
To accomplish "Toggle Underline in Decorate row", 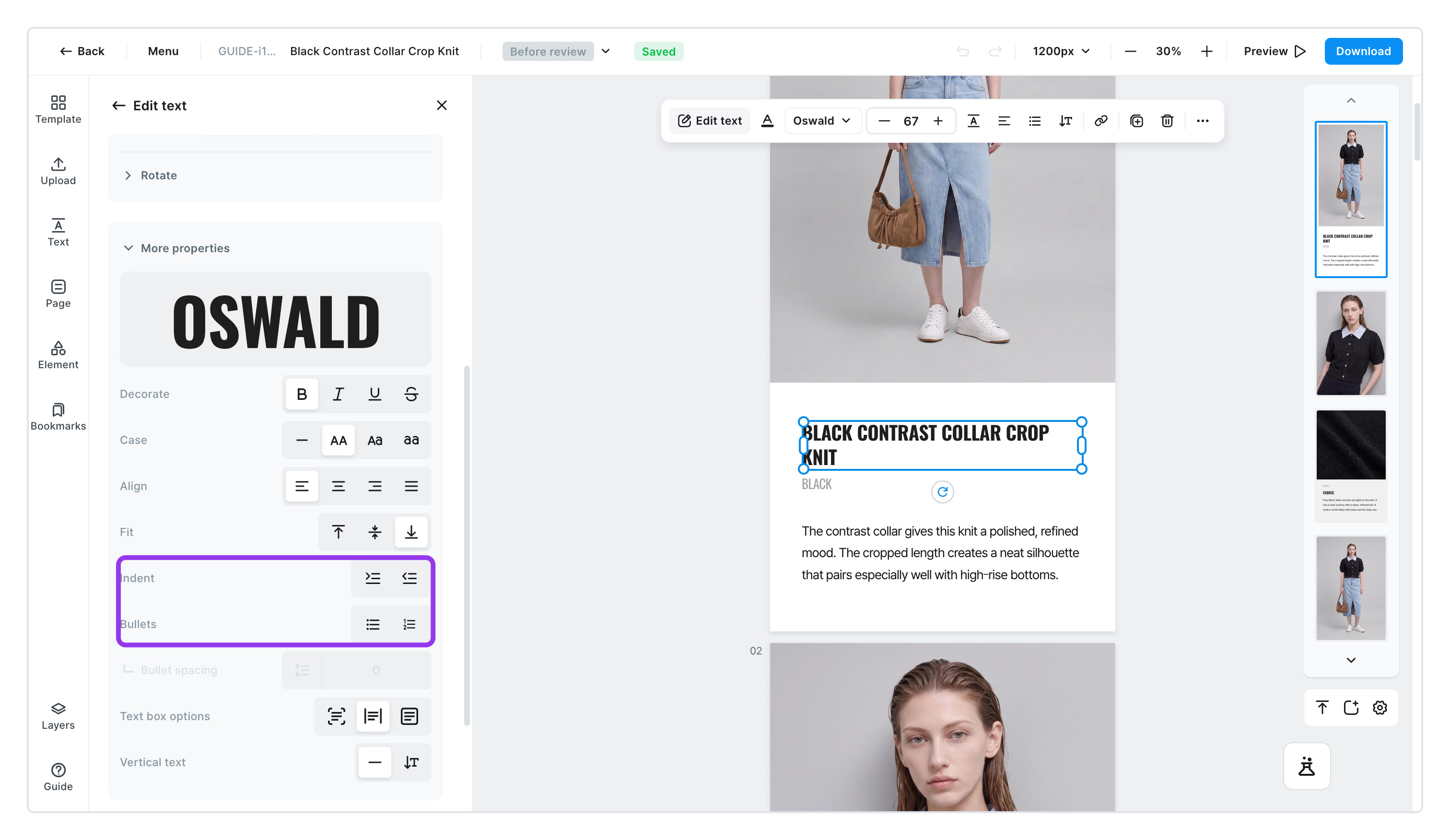I will (374, 394).
